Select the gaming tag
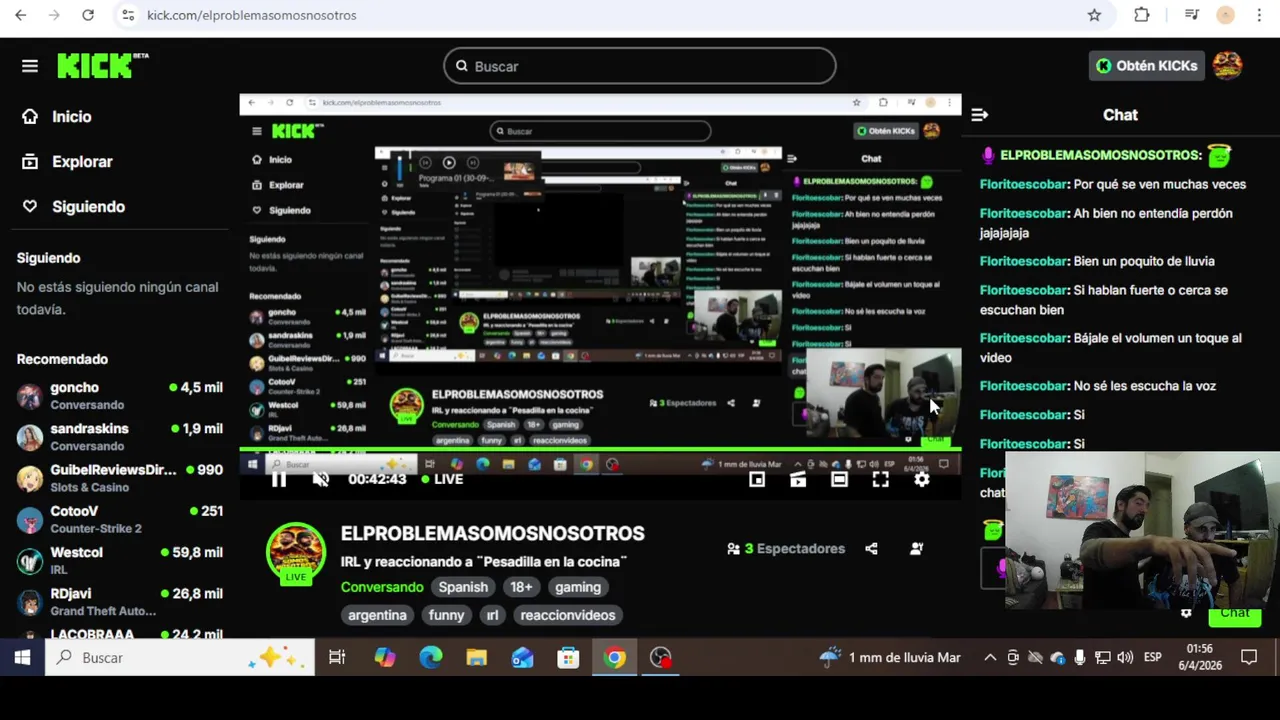 tap(578, 587)
